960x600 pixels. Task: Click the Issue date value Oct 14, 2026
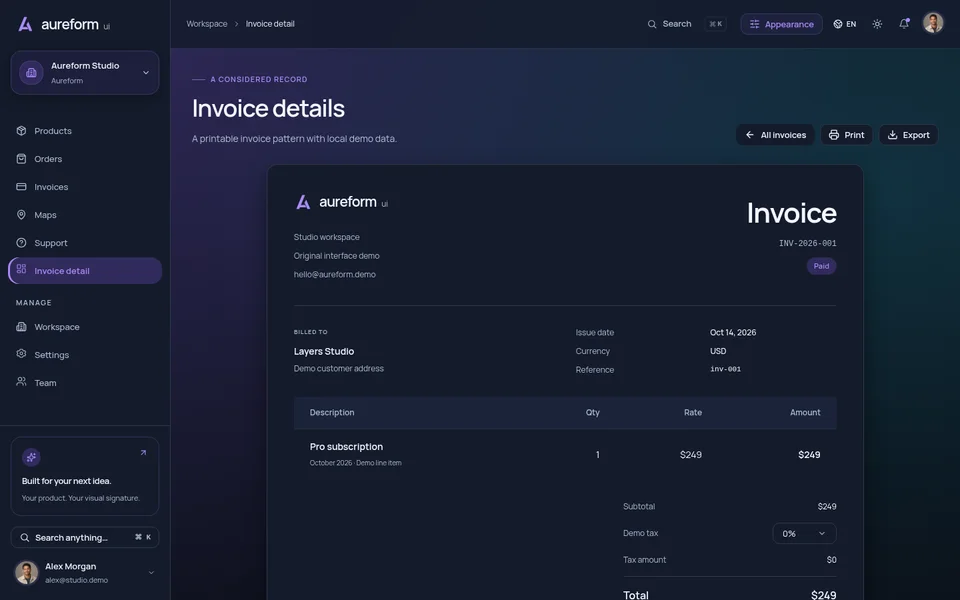click(x=733, y=332)
